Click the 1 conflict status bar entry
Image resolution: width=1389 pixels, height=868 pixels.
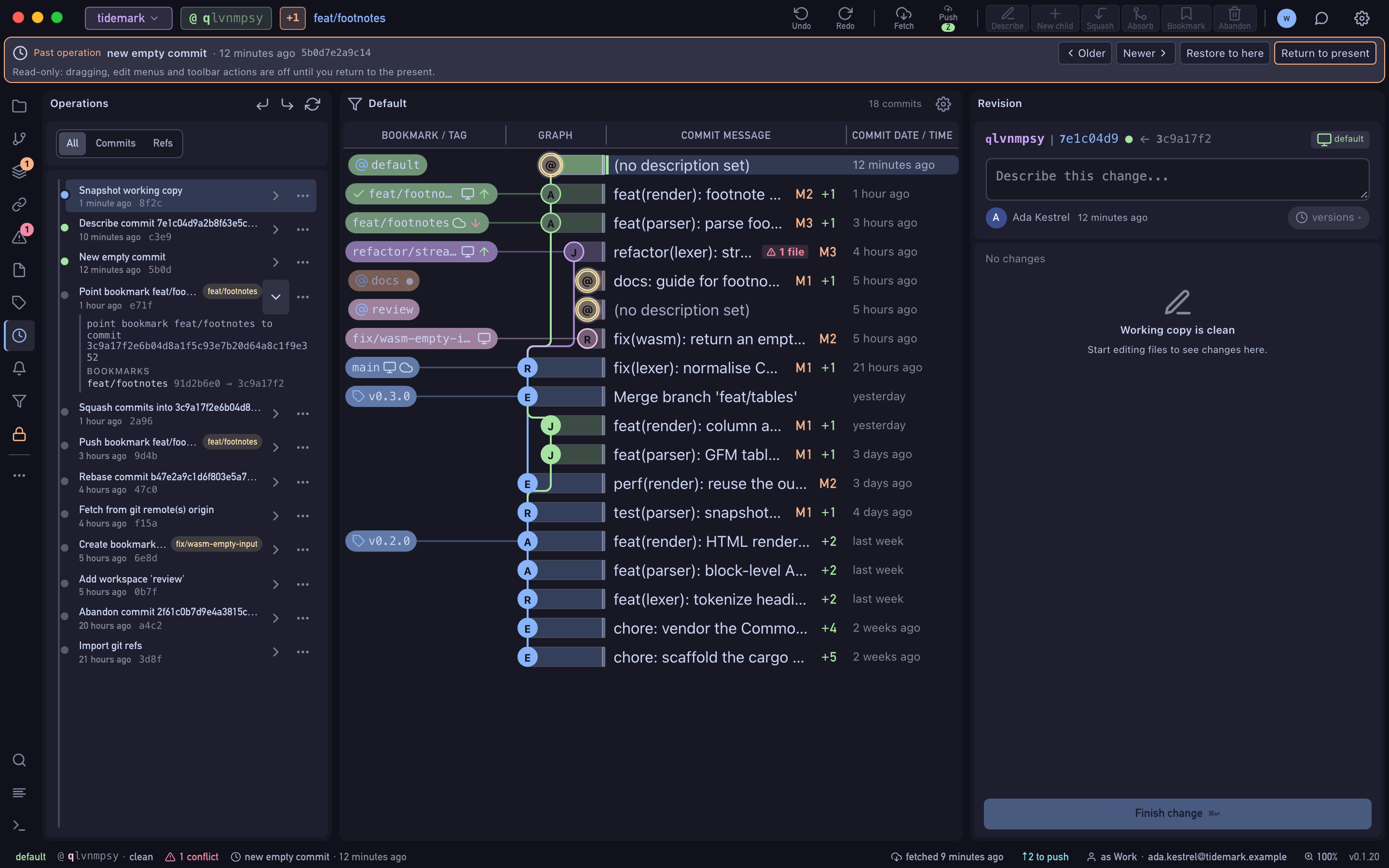coord(192,856)
